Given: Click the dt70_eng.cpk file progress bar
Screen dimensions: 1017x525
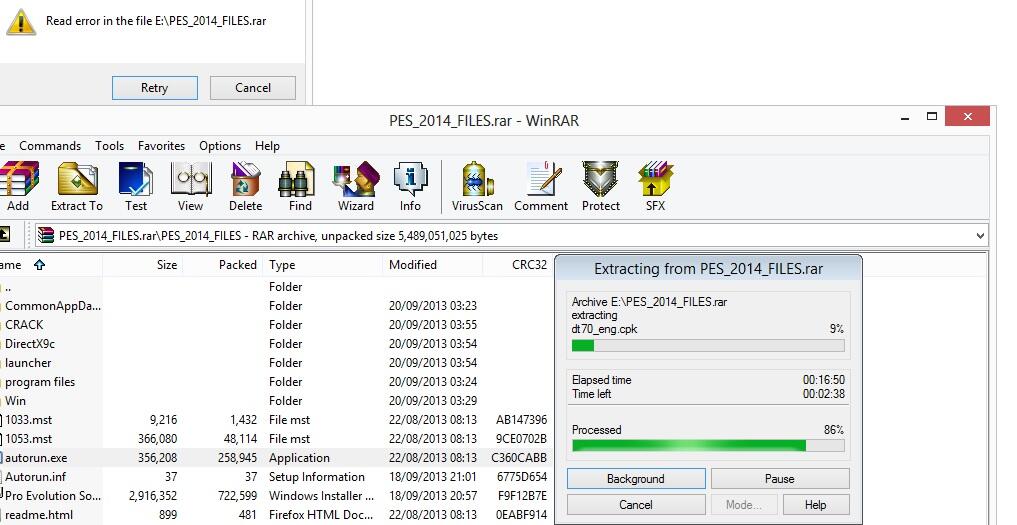Looking at the screenshot, I should [708, 346].
